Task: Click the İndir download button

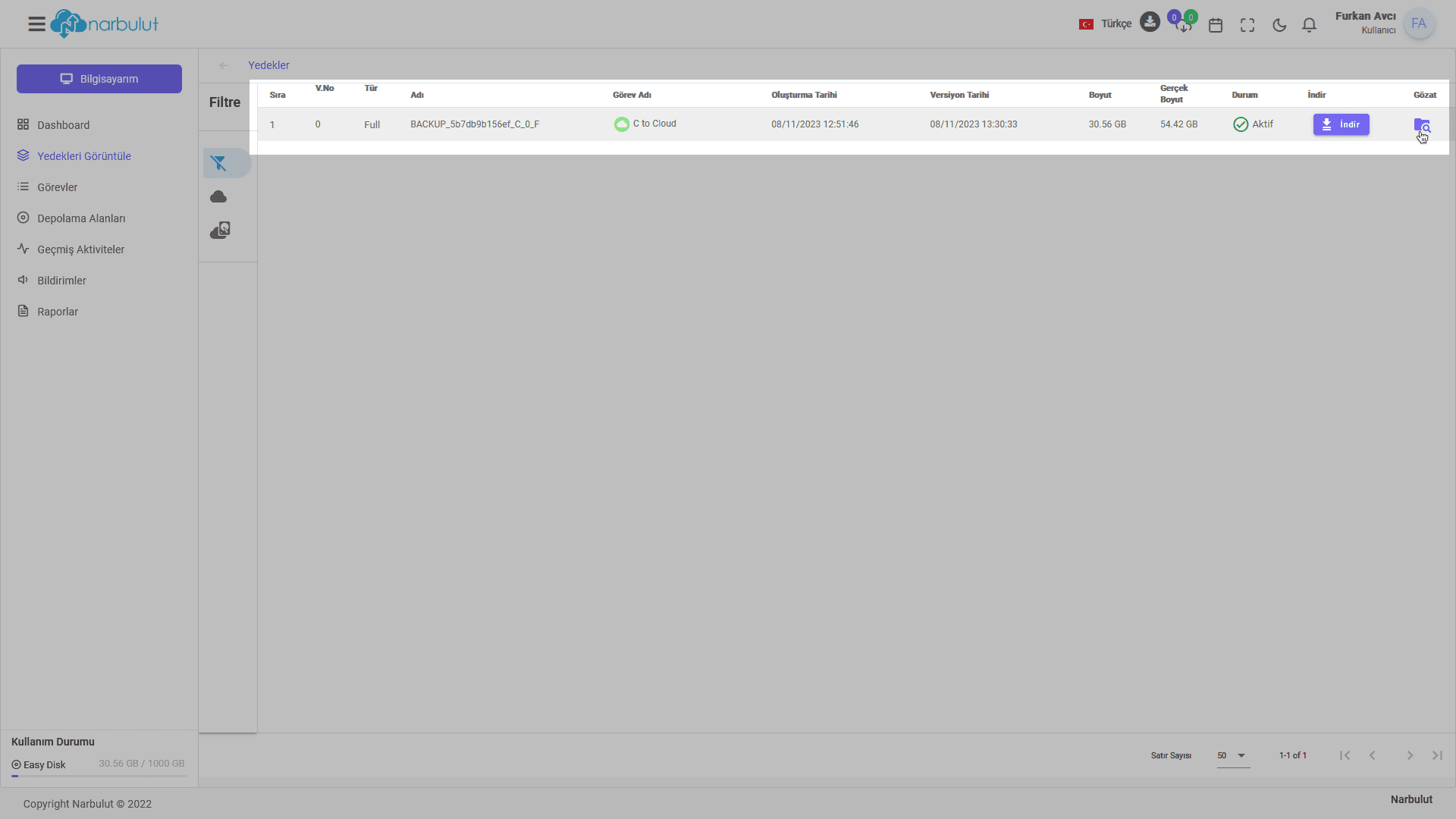Action: point(1341,124)
